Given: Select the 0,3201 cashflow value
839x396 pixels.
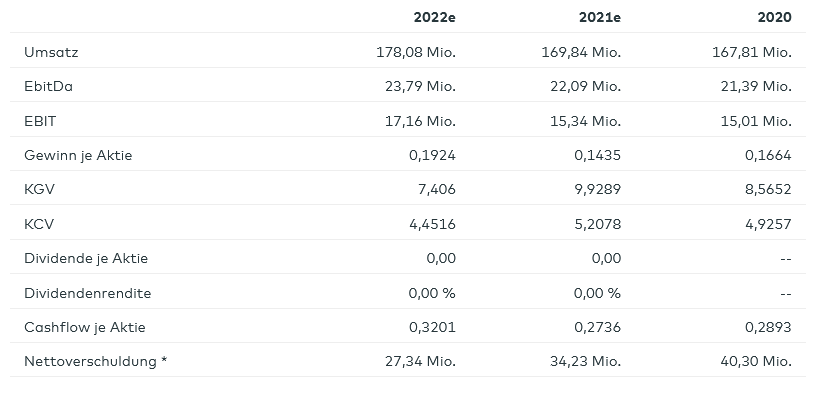Looking at the screenshot, I should click(432, 328).
